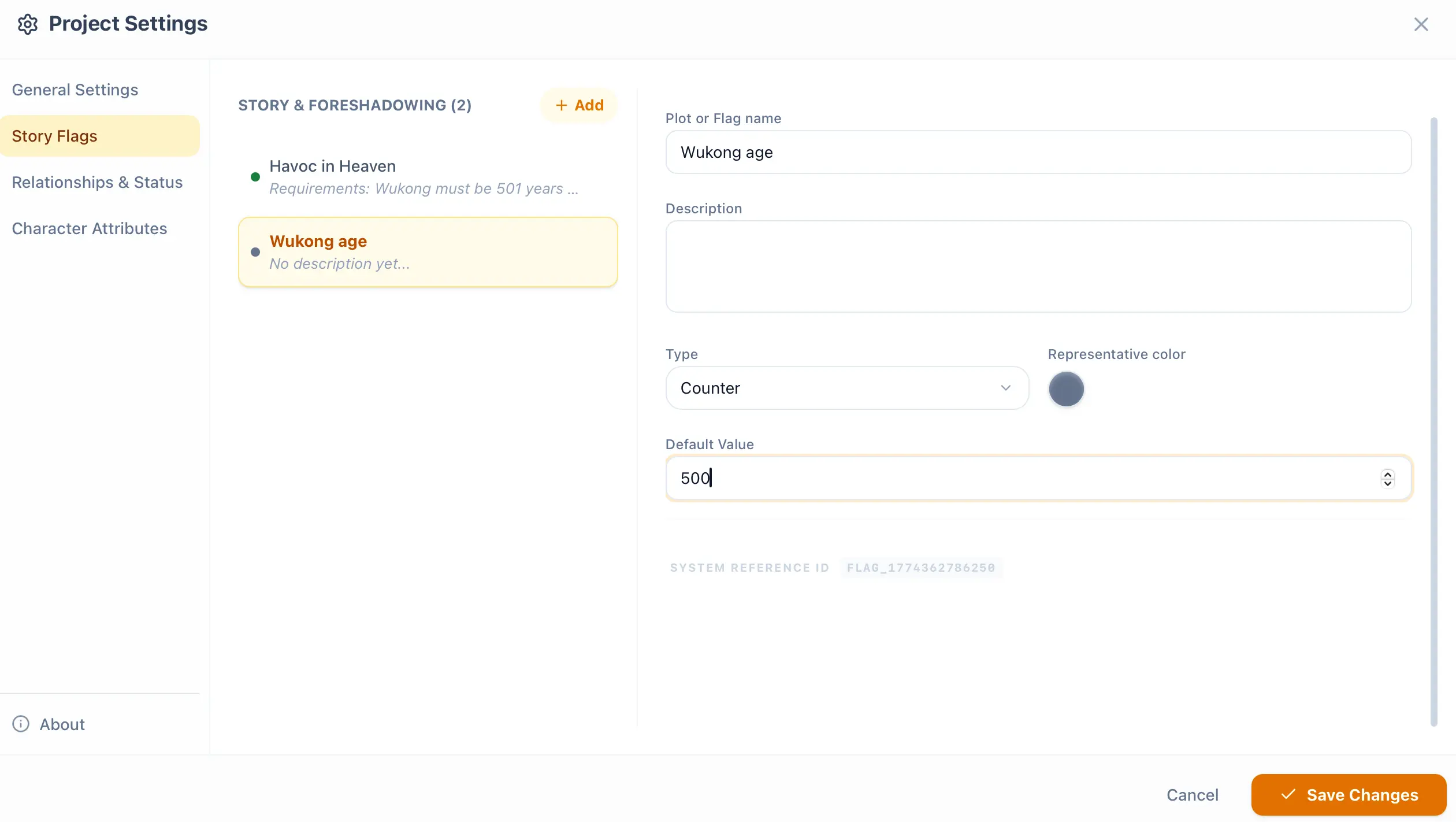The width and height of the screenshot is (1456, 822).
Task: Click the Project Settings gear icon
Action: (28, 24)
